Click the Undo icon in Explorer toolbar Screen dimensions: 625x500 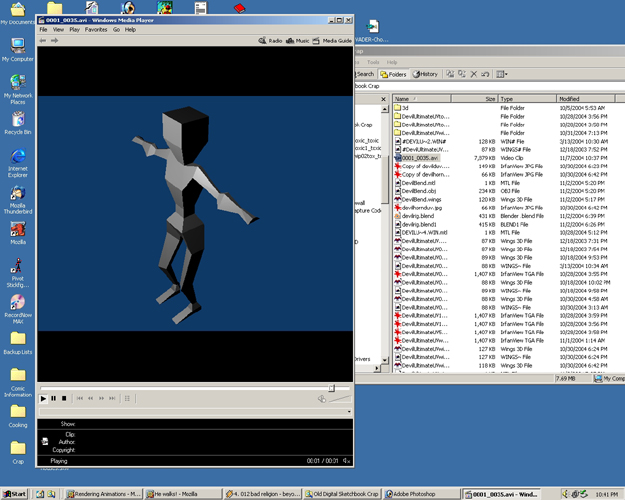(485, 74)
